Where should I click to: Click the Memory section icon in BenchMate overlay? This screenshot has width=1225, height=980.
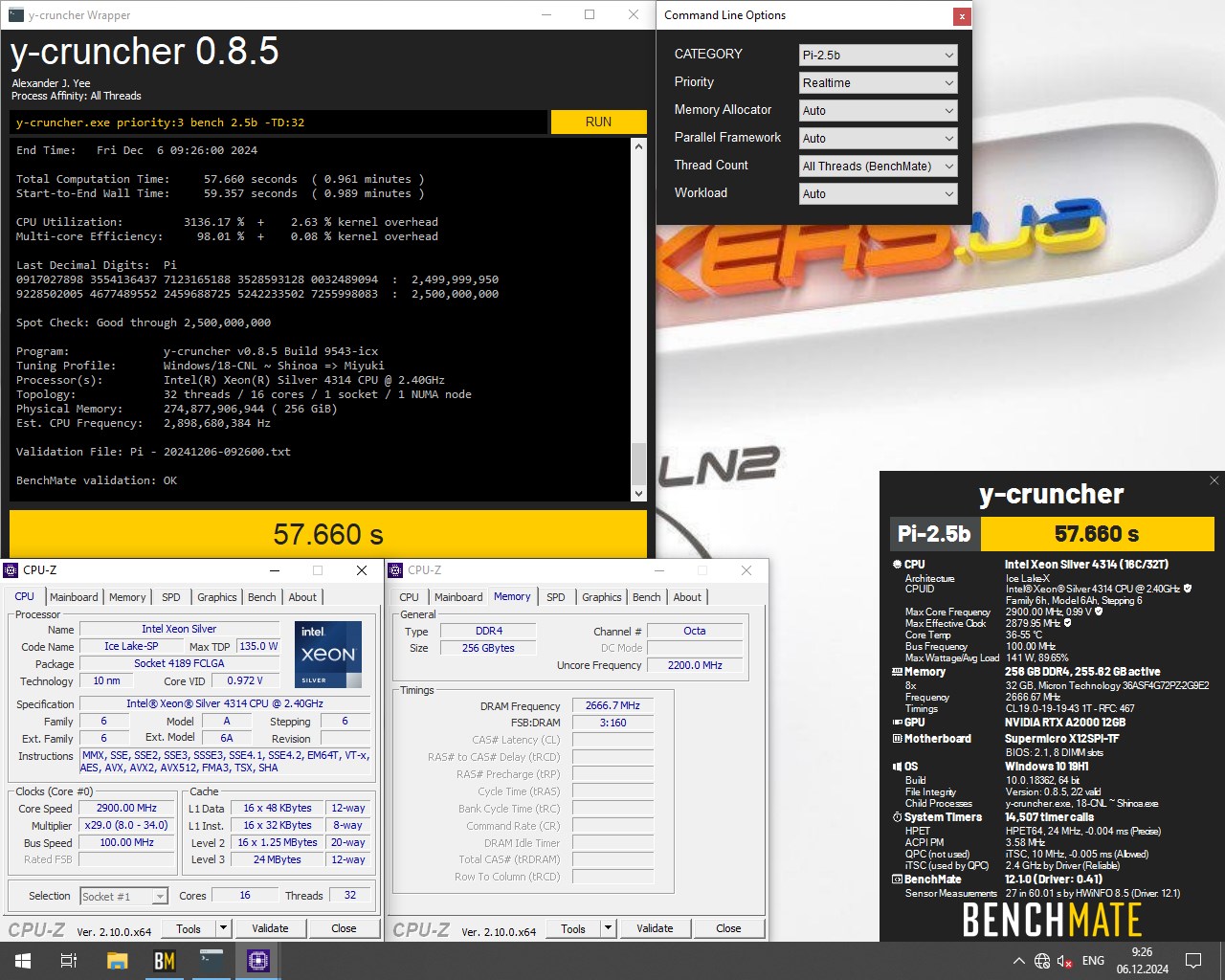(x=897, y=672)
